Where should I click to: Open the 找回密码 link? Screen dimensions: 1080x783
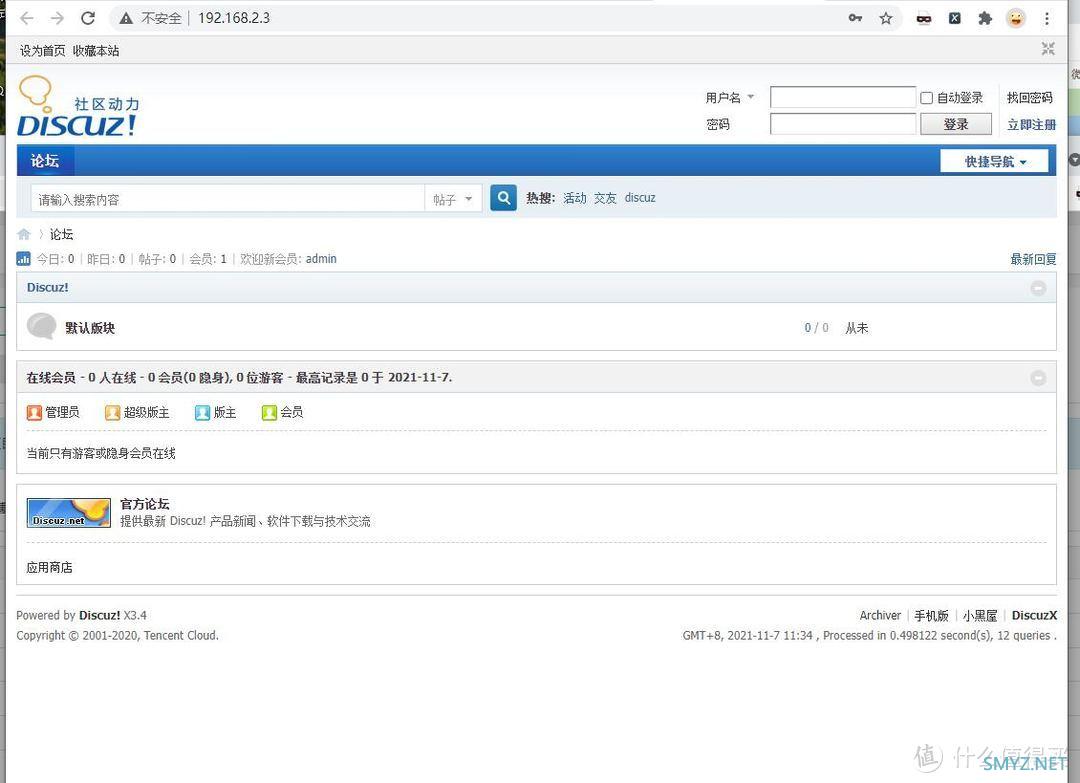point(1030,98)
